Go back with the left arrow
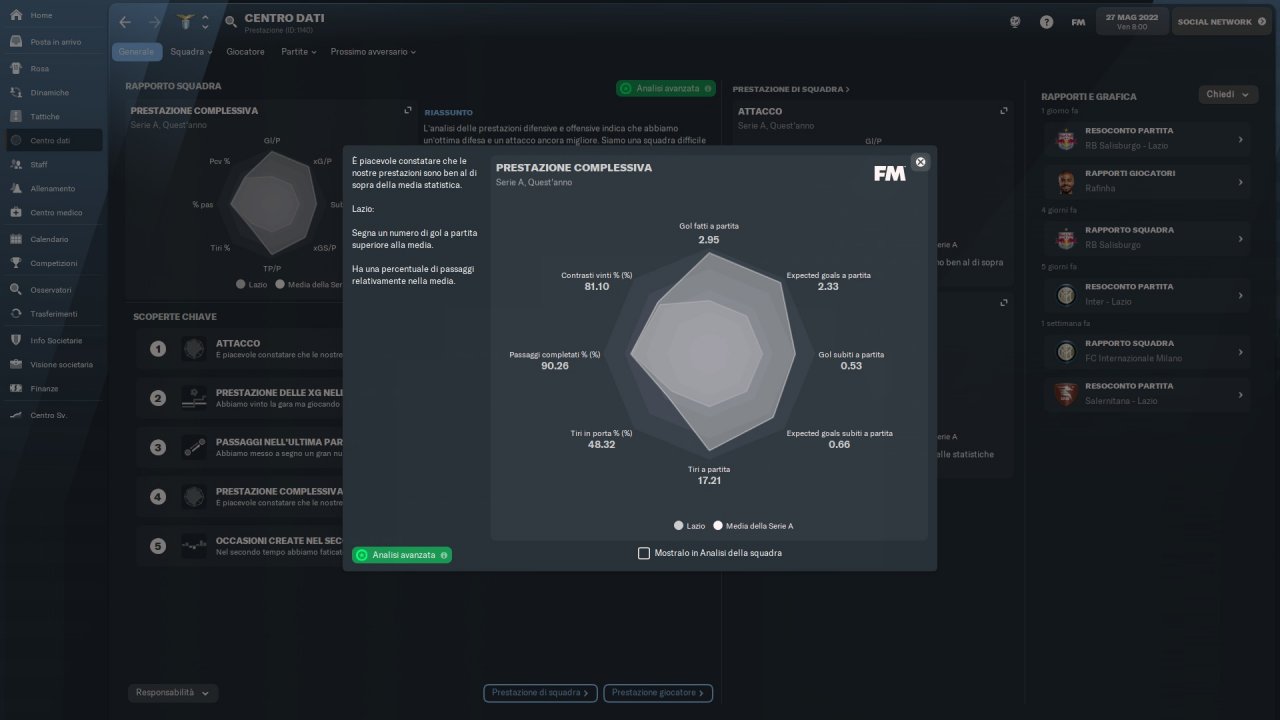The image size is (1280, 720). (125, 22)
